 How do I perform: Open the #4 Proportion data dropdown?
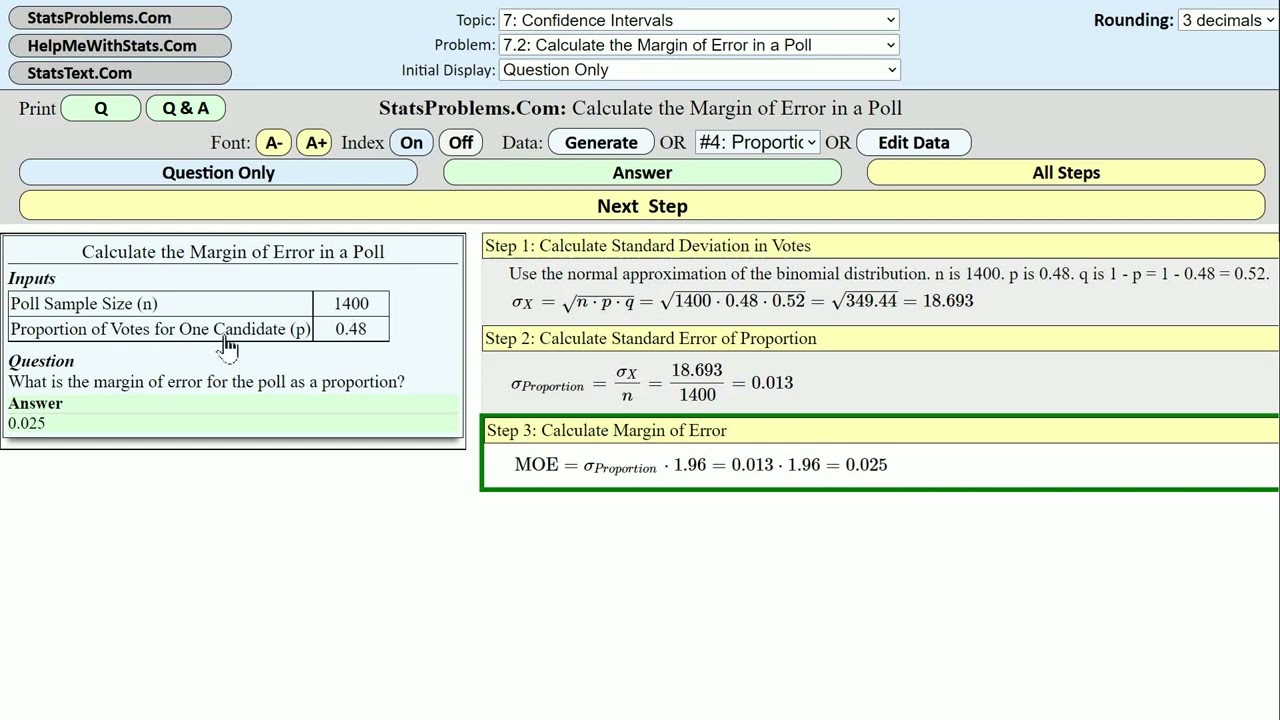tap(757, 142)
